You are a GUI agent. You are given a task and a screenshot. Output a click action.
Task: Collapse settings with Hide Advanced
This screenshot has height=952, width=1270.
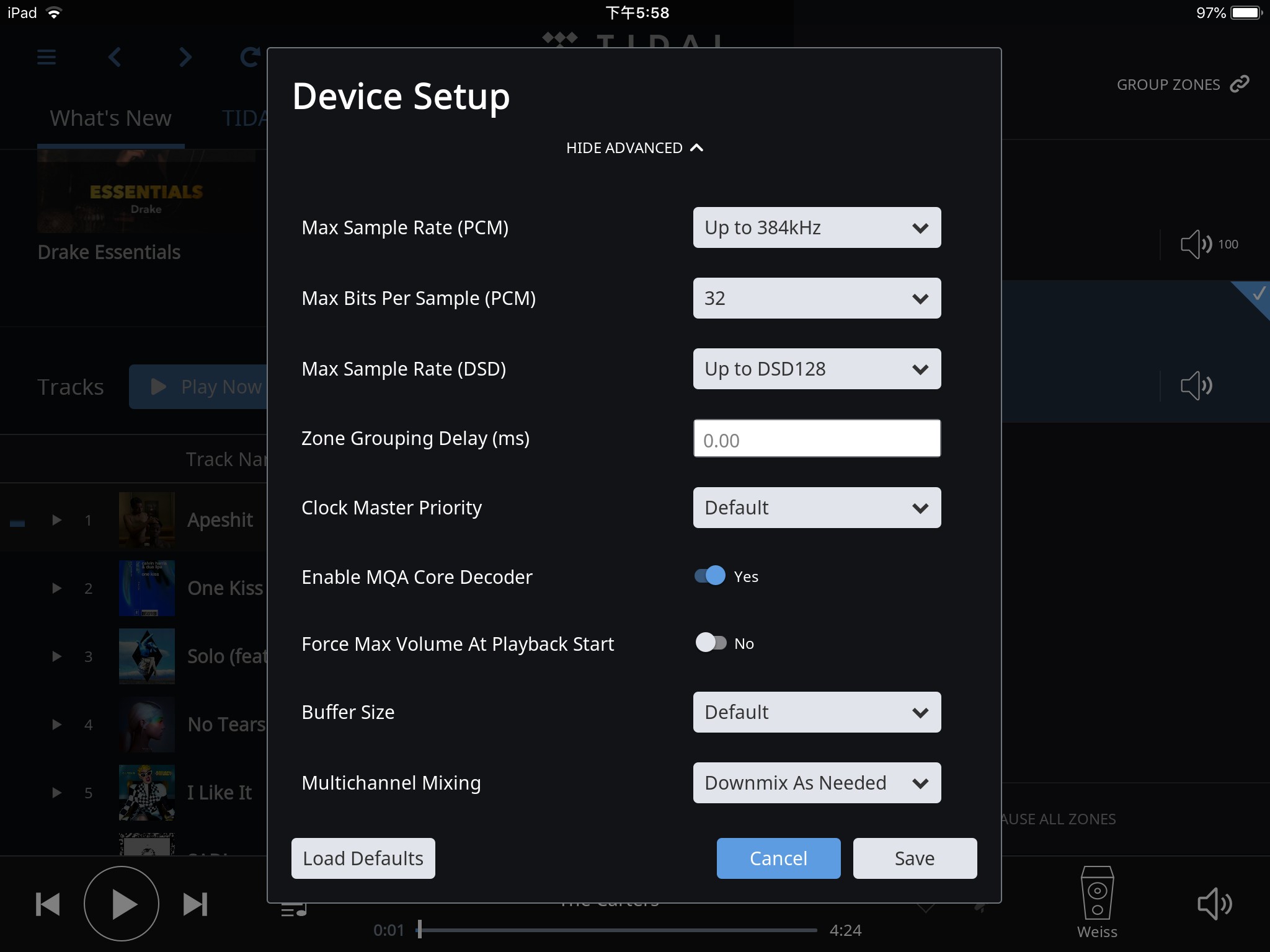coord(634,148)
